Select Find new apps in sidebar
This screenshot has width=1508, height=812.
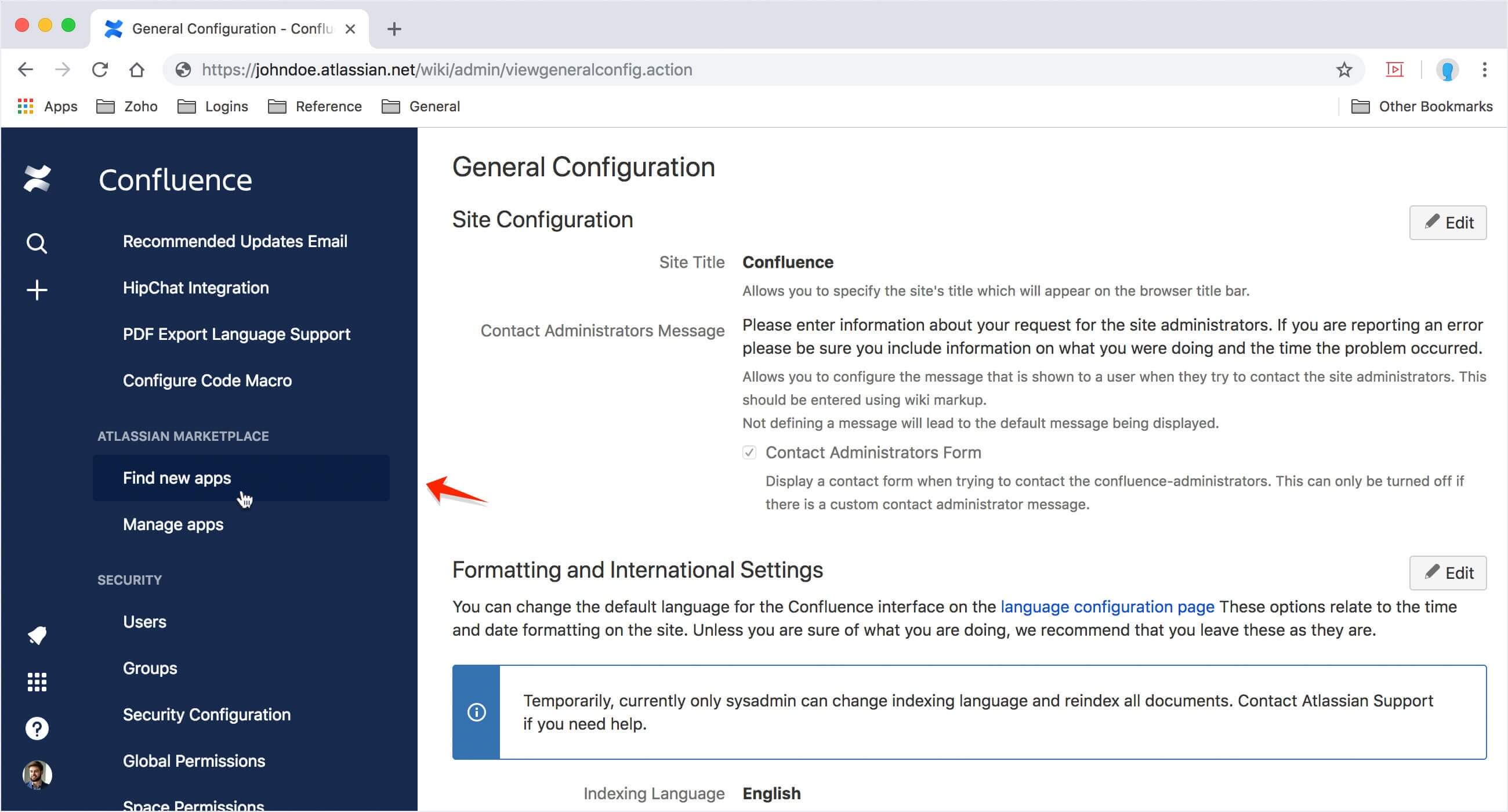pyautogui.click(x=177, y=478)
